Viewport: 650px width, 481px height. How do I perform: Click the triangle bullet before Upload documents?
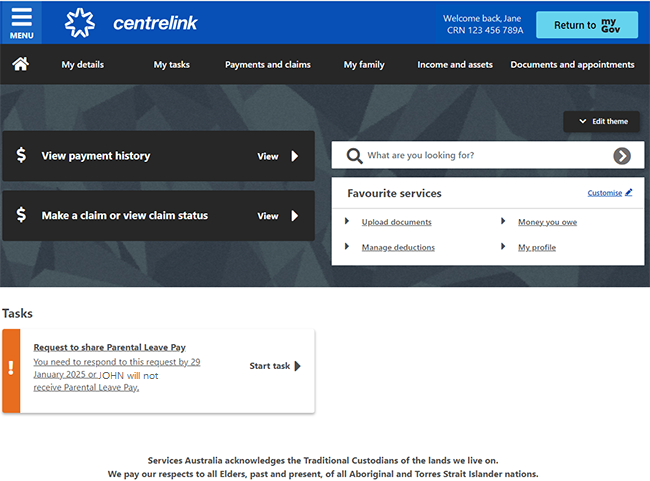[x=347, y=221]
